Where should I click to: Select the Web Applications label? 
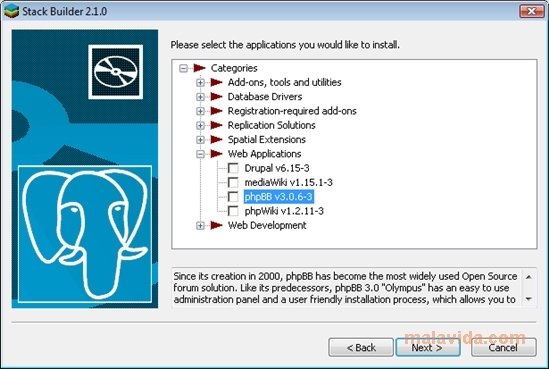coord(265,154)
